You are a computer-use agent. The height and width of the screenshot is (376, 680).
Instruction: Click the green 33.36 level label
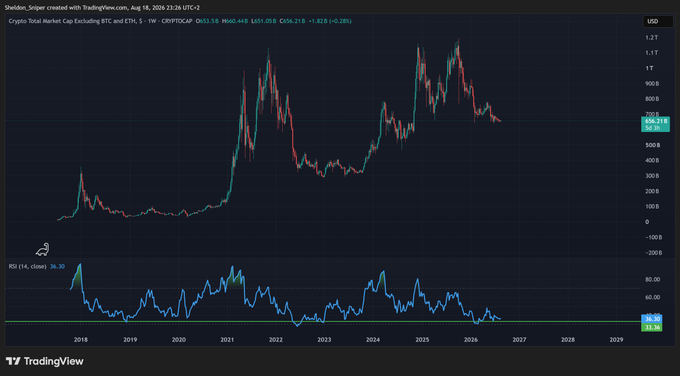tap(652, 327)
